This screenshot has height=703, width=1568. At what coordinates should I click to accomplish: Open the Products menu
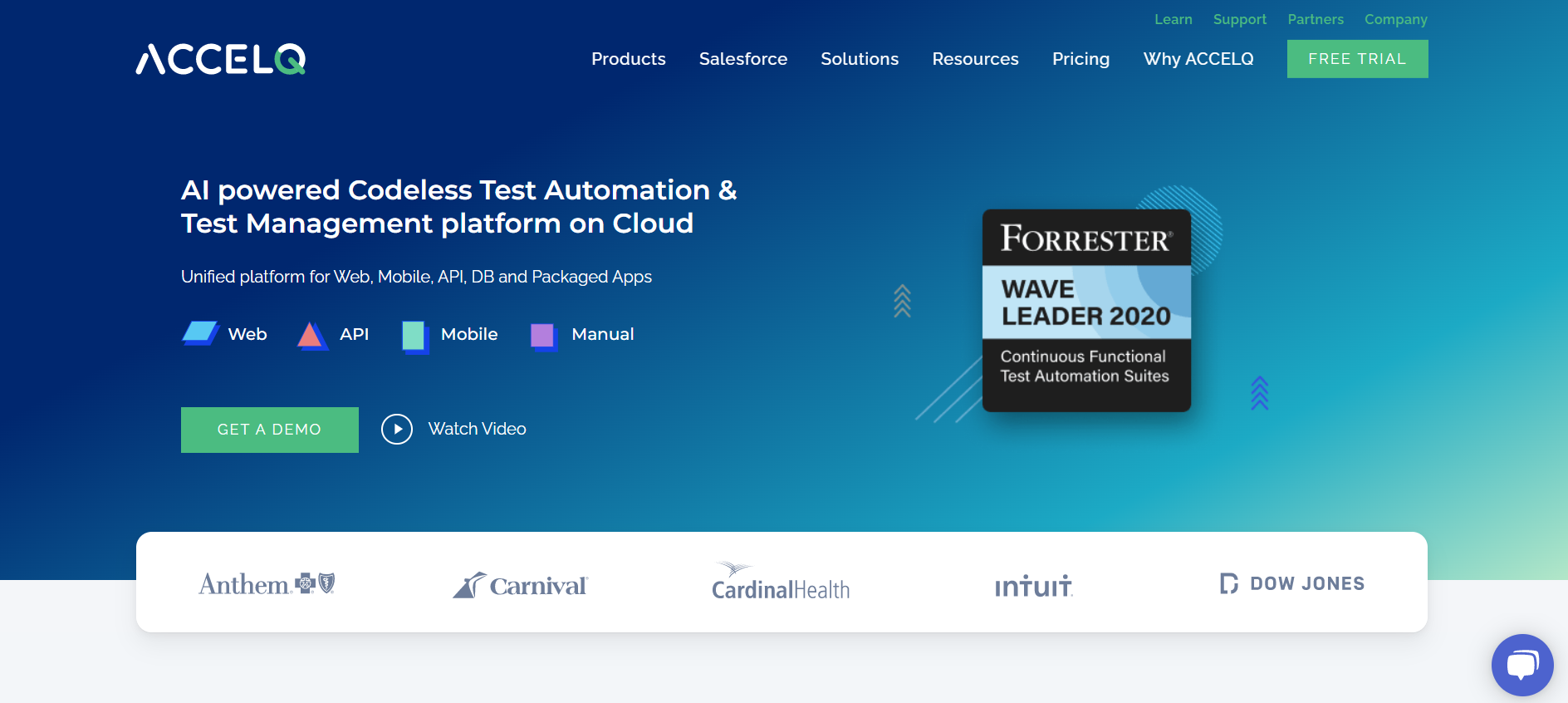[x=629, y=59]
